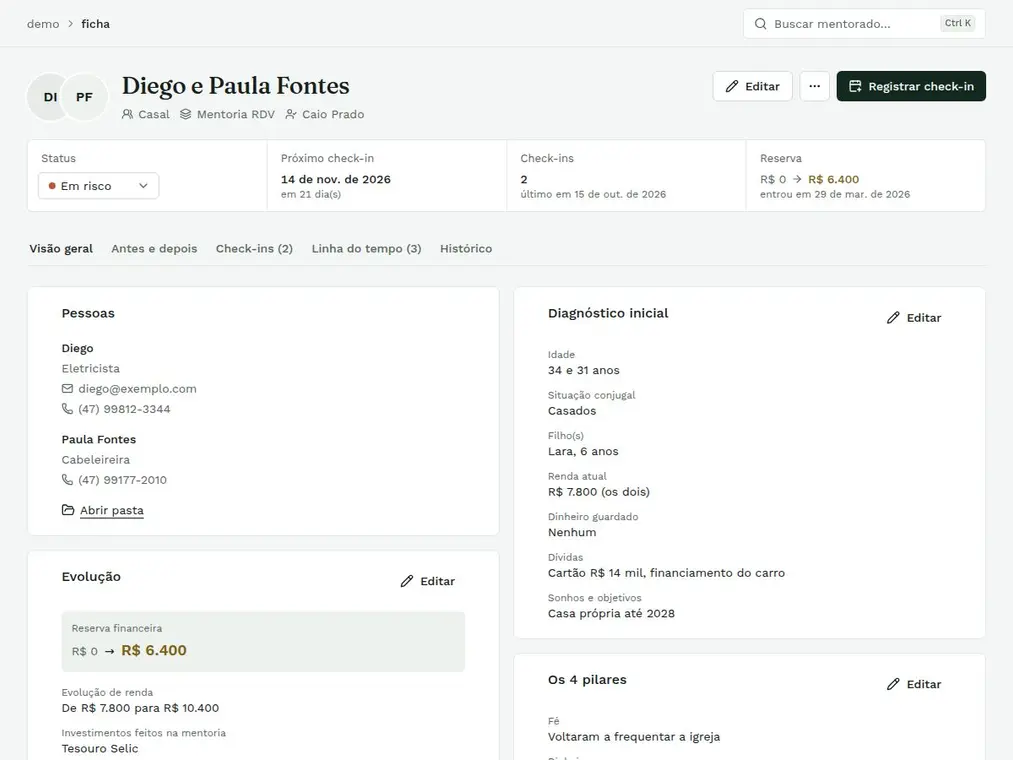Switch to Antes e depois tab
This screenshot has width=1013, height=760.
click(154, 249)
